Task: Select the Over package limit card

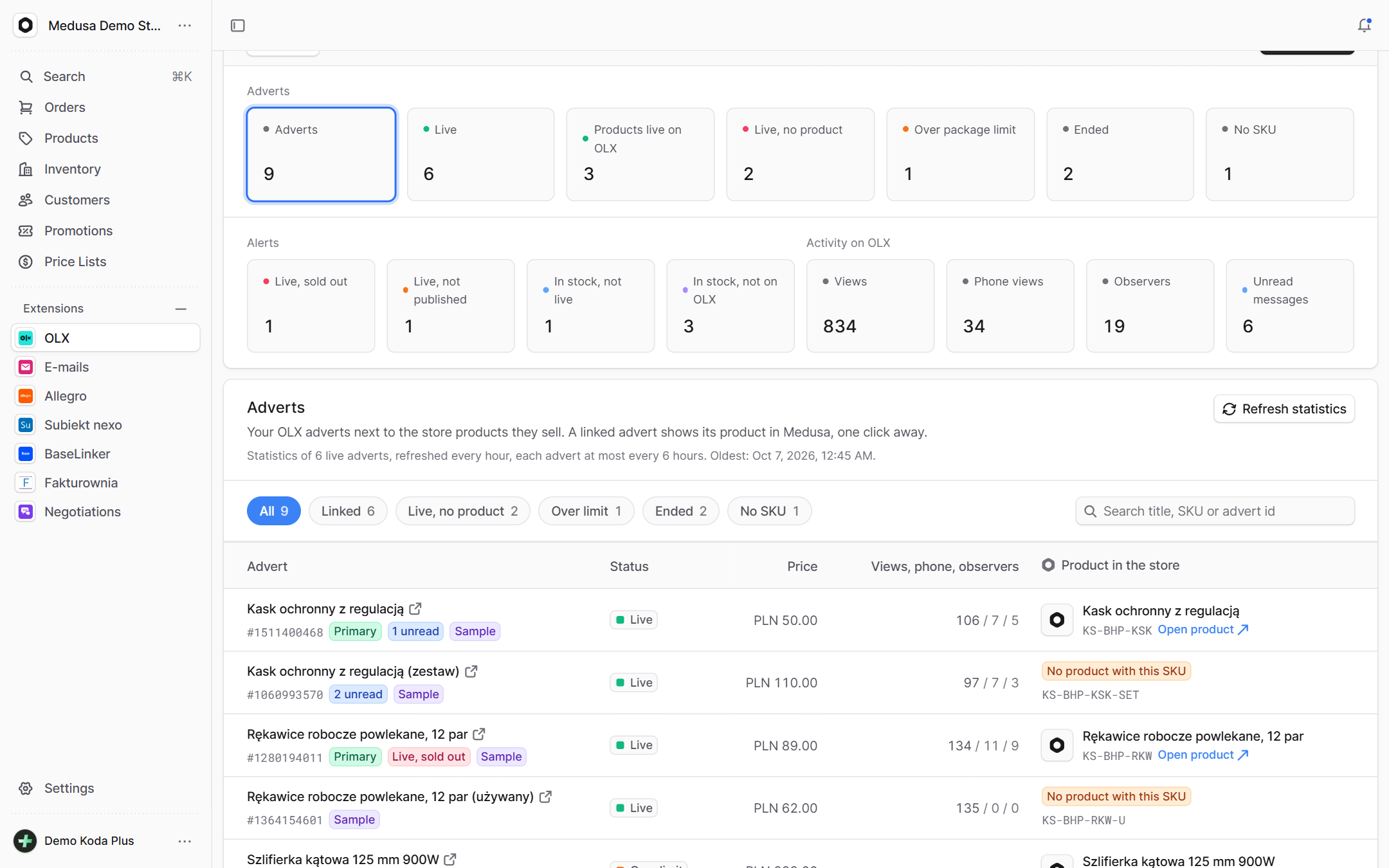Action: tap(960, 154)
